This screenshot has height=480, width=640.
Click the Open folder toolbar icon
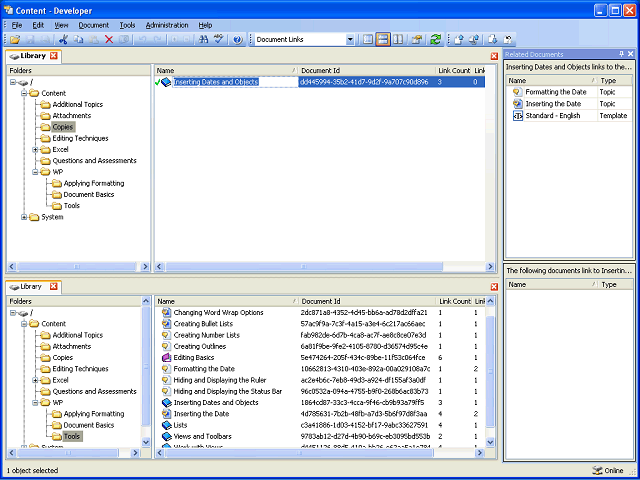16,39
